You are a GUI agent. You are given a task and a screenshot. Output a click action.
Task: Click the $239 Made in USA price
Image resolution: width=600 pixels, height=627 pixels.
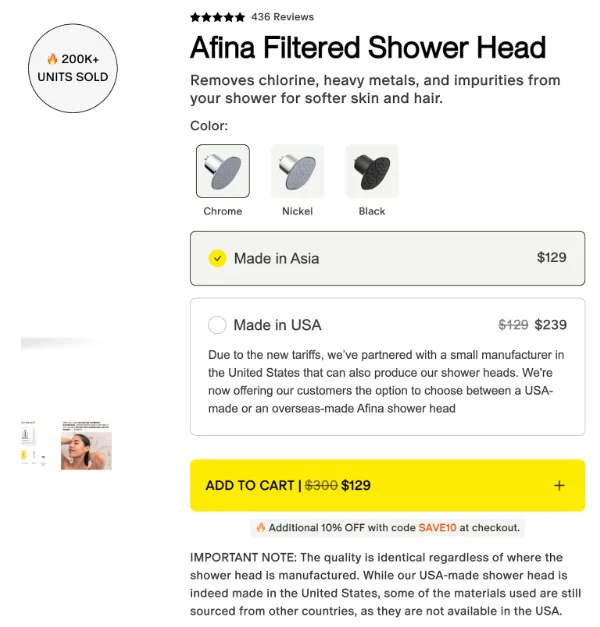pos(550,325)
